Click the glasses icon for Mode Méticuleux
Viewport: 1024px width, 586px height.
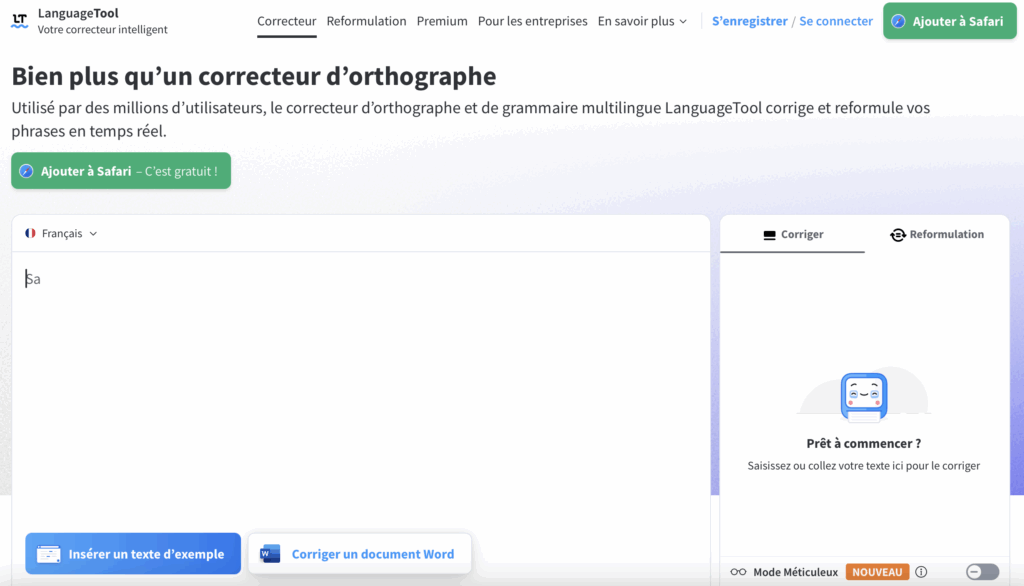[738, 572]
